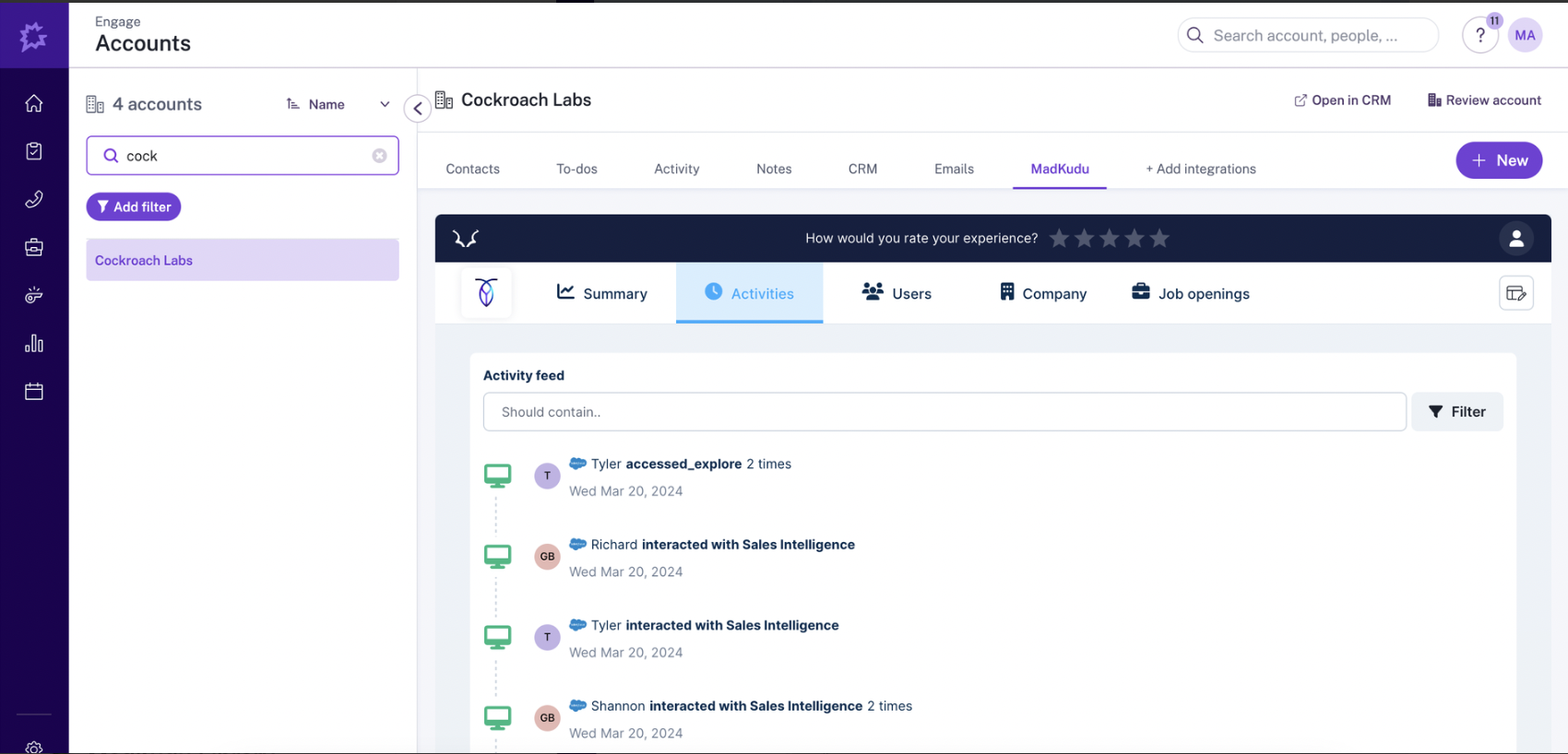
Task: Open the tasks clipboard icon in sidebar
Action: pyautogui.click(x=34, y=151)
